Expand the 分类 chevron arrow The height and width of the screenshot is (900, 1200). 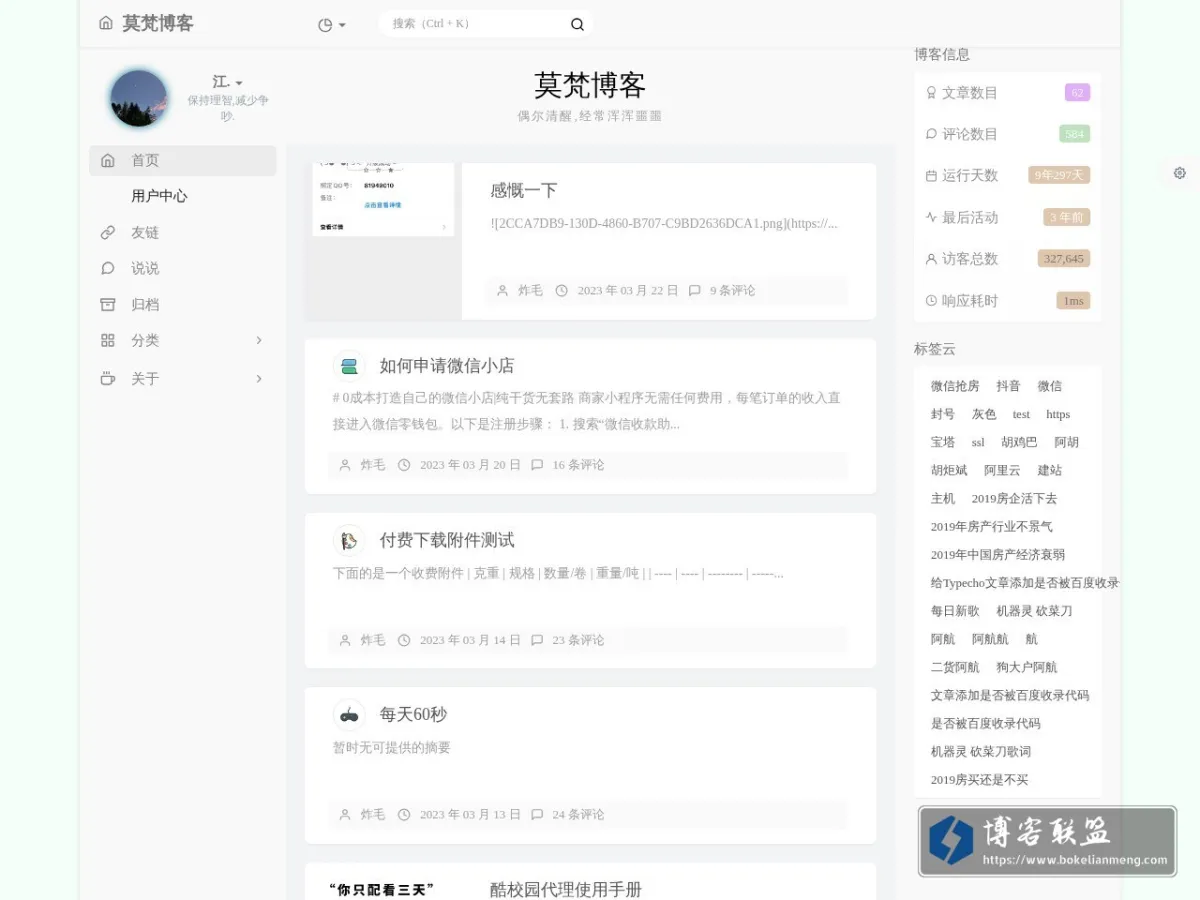[x=259, y=340]
